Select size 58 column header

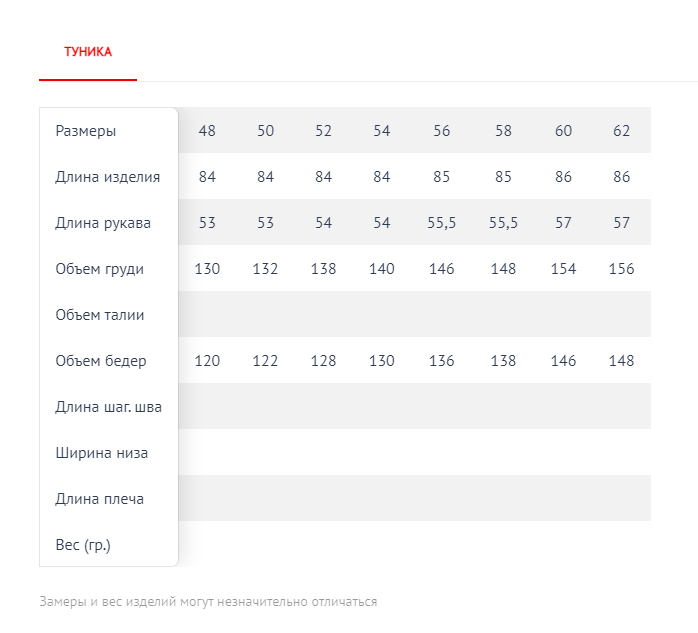point(503,131)
